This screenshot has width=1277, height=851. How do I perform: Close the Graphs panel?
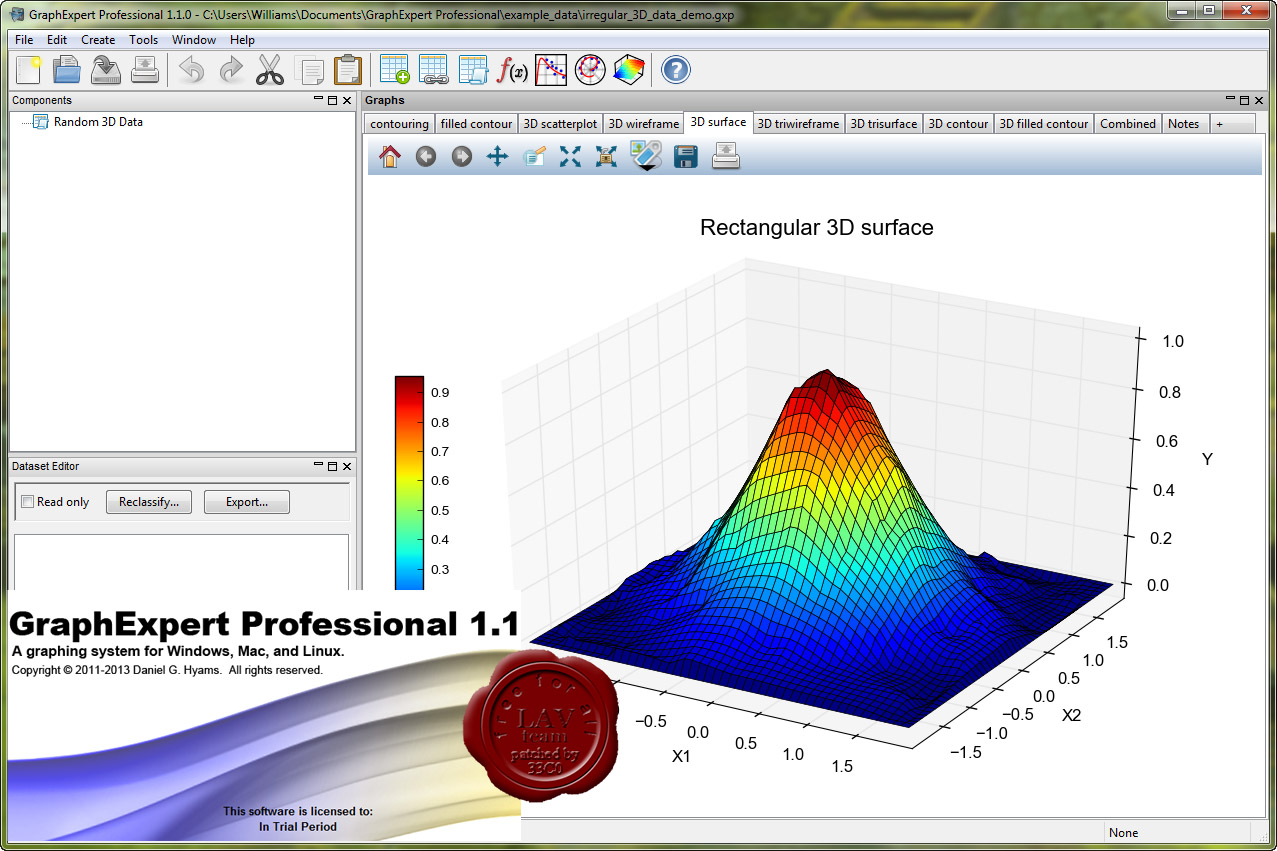(1259, 100)
